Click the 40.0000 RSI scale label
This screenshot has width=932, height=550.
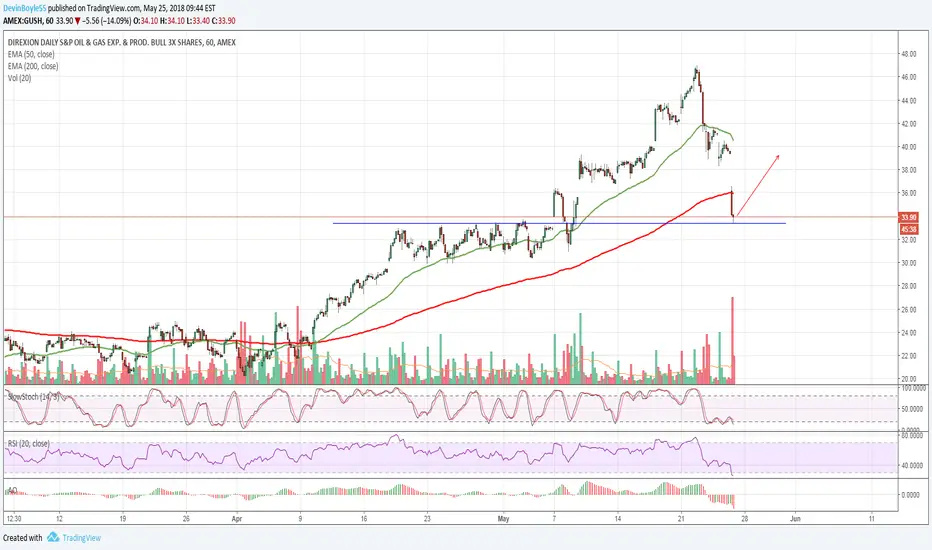[x=914, y=466]
